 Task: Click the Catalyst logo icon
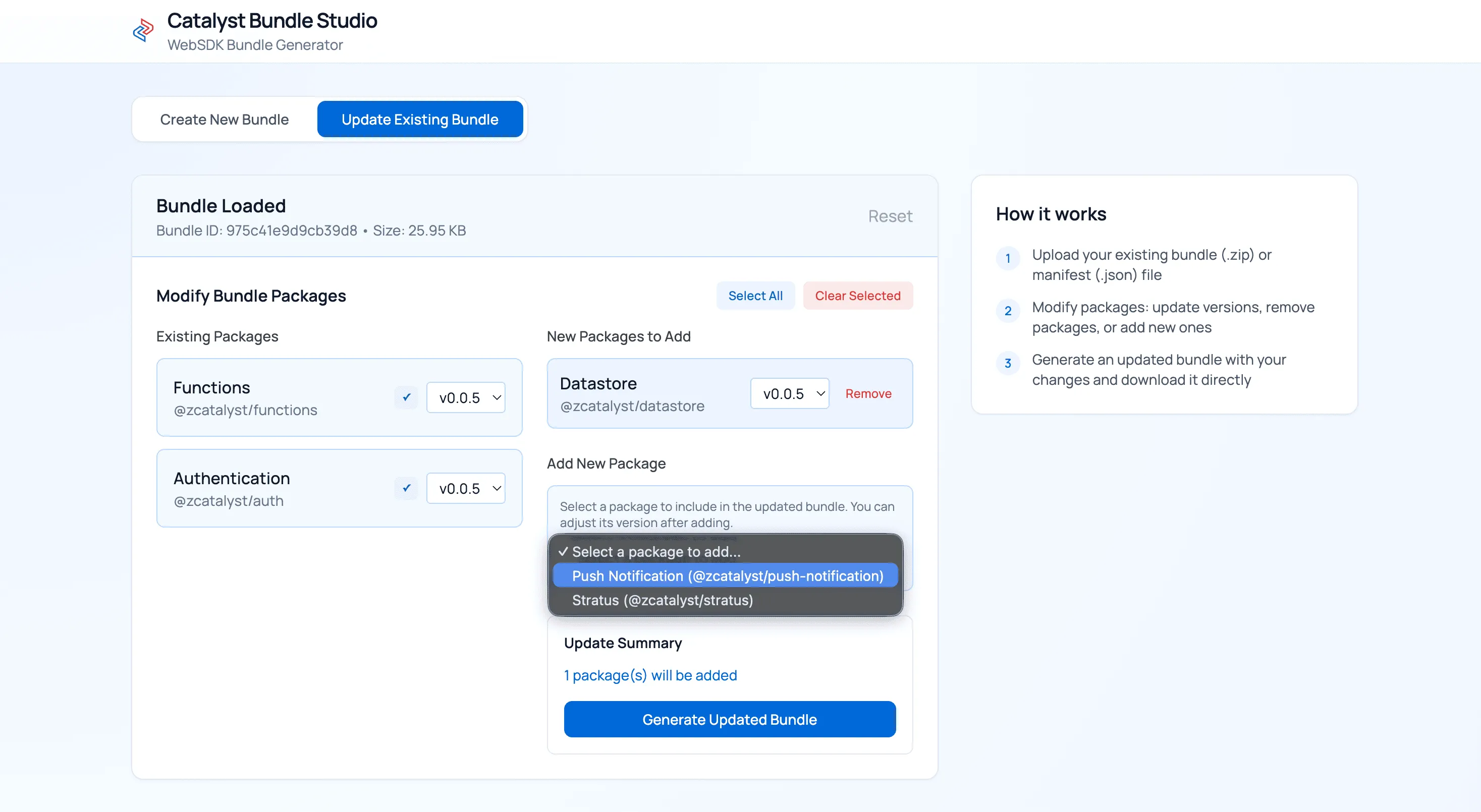click(143, 30)
